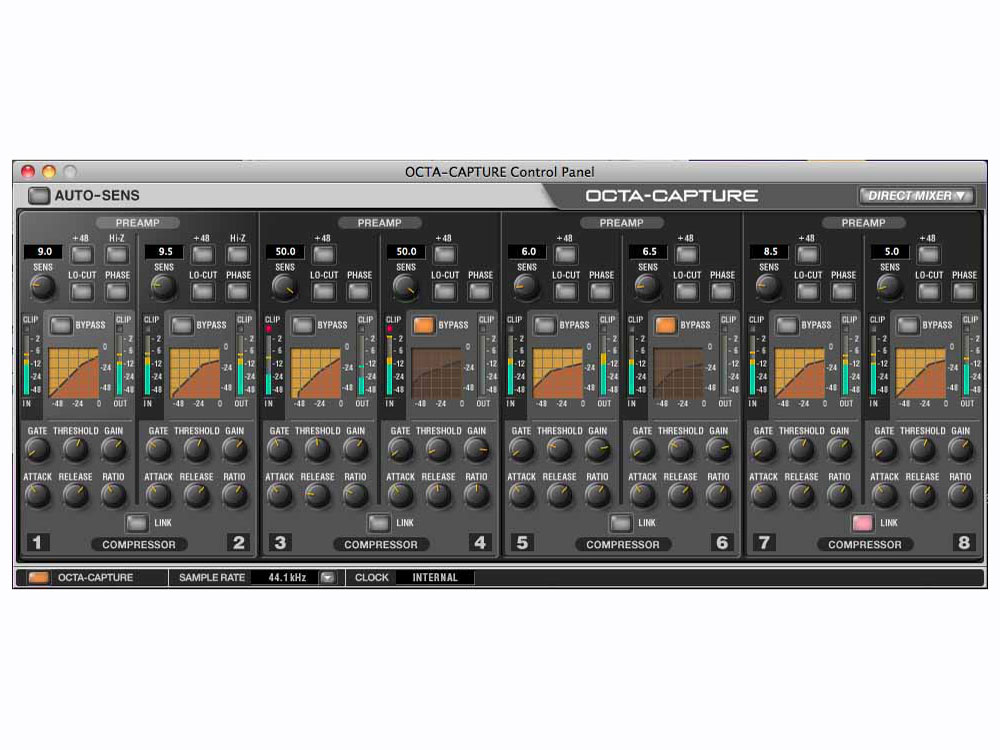Link channels 1 and 2
1000x750 pixels.
click(136, 523)
